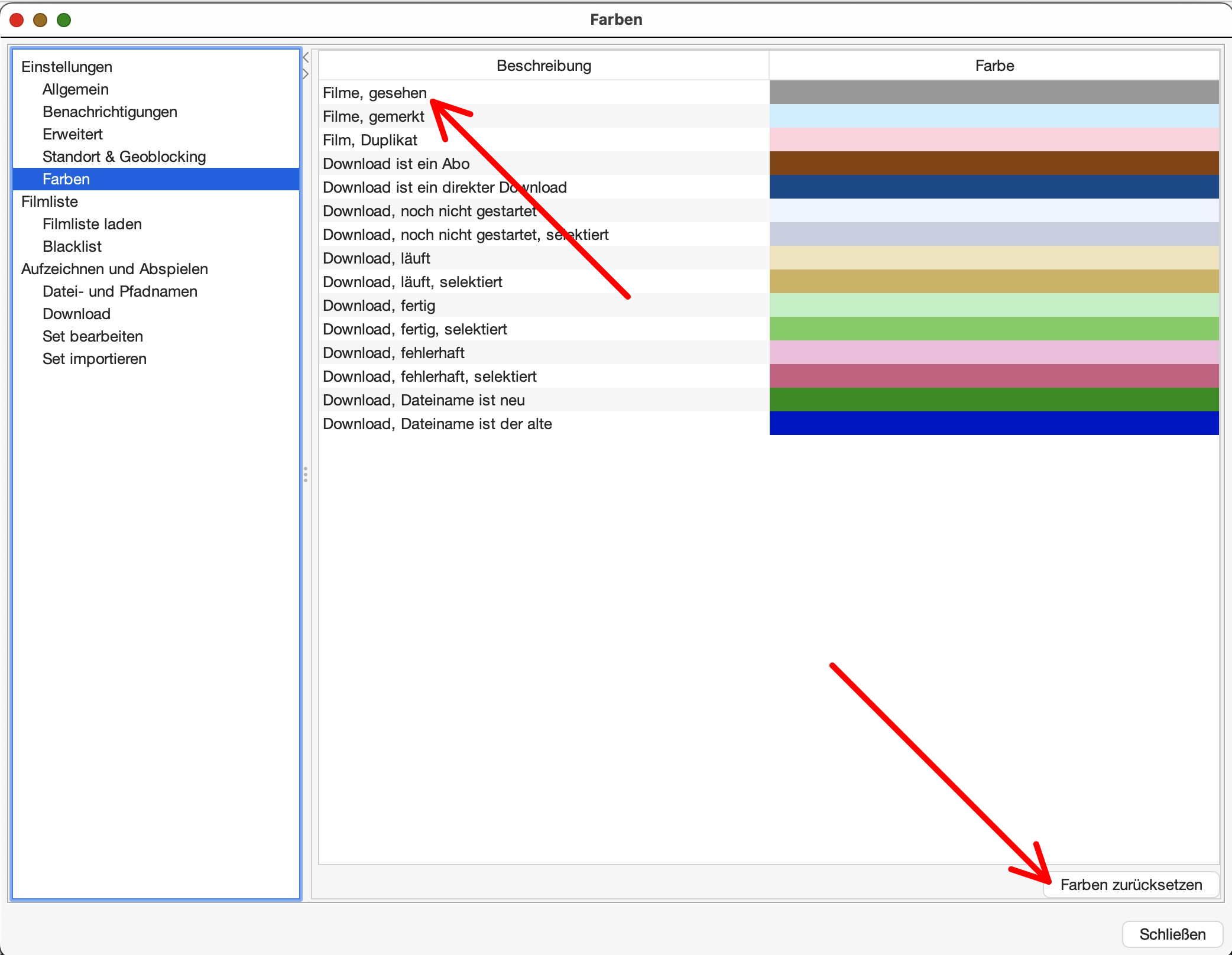This screenshot has height=955, width=1232.
Task: Open Filmliste laden settings
Action: (92, 224)
